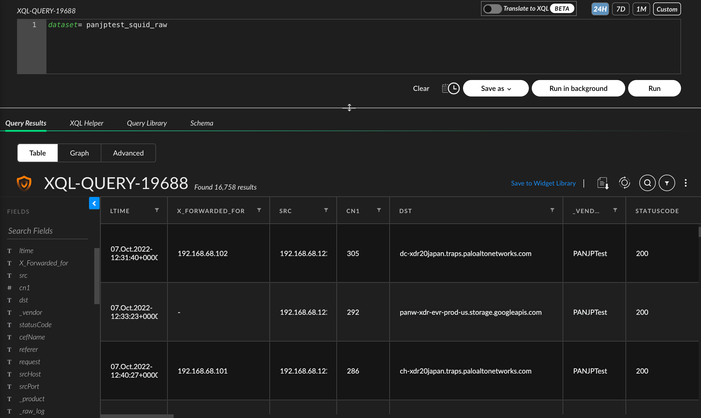This screenshot has width=701, height=418.
Task: Click the export results to file icon
Action: click(602, 184)
